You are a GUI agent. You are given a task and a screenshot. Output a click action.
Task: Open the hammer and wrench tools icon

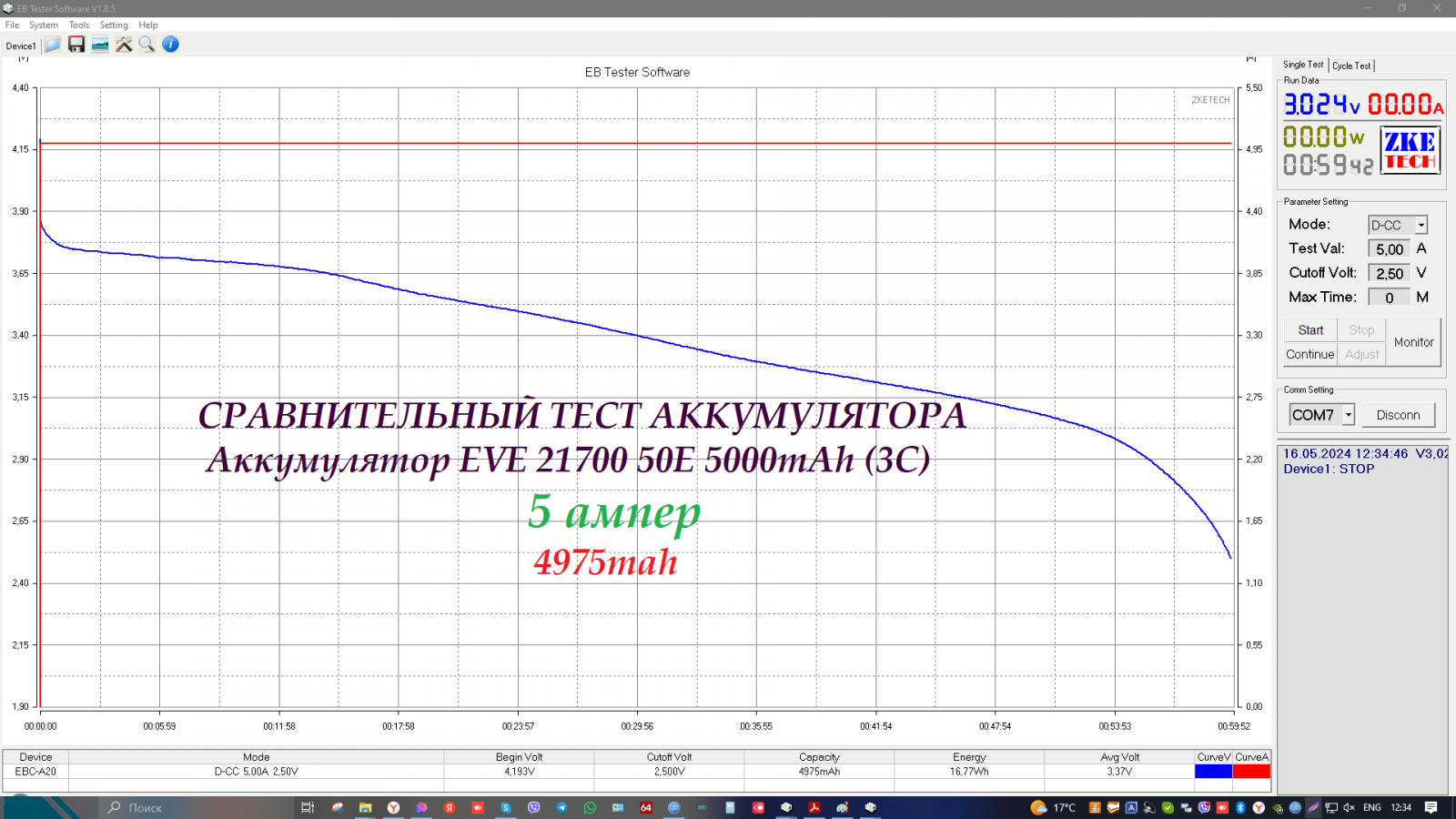[124, 45]
